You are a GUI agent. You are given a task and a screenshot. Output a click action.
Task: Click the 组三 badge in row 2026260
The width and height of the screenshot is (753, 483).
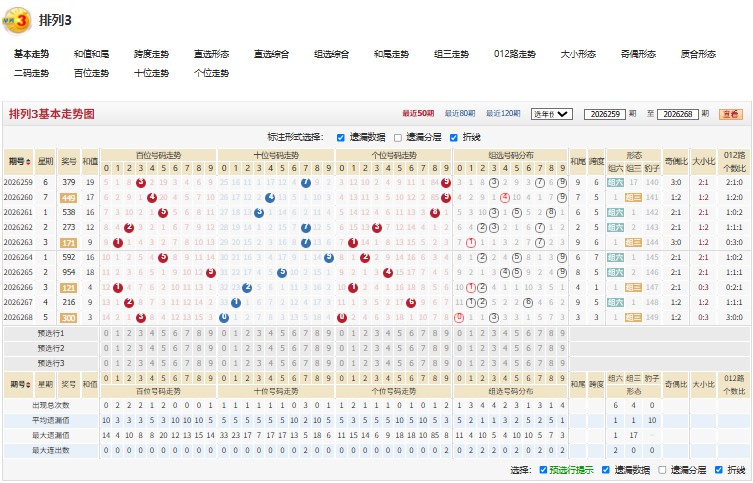pos(633,197)
